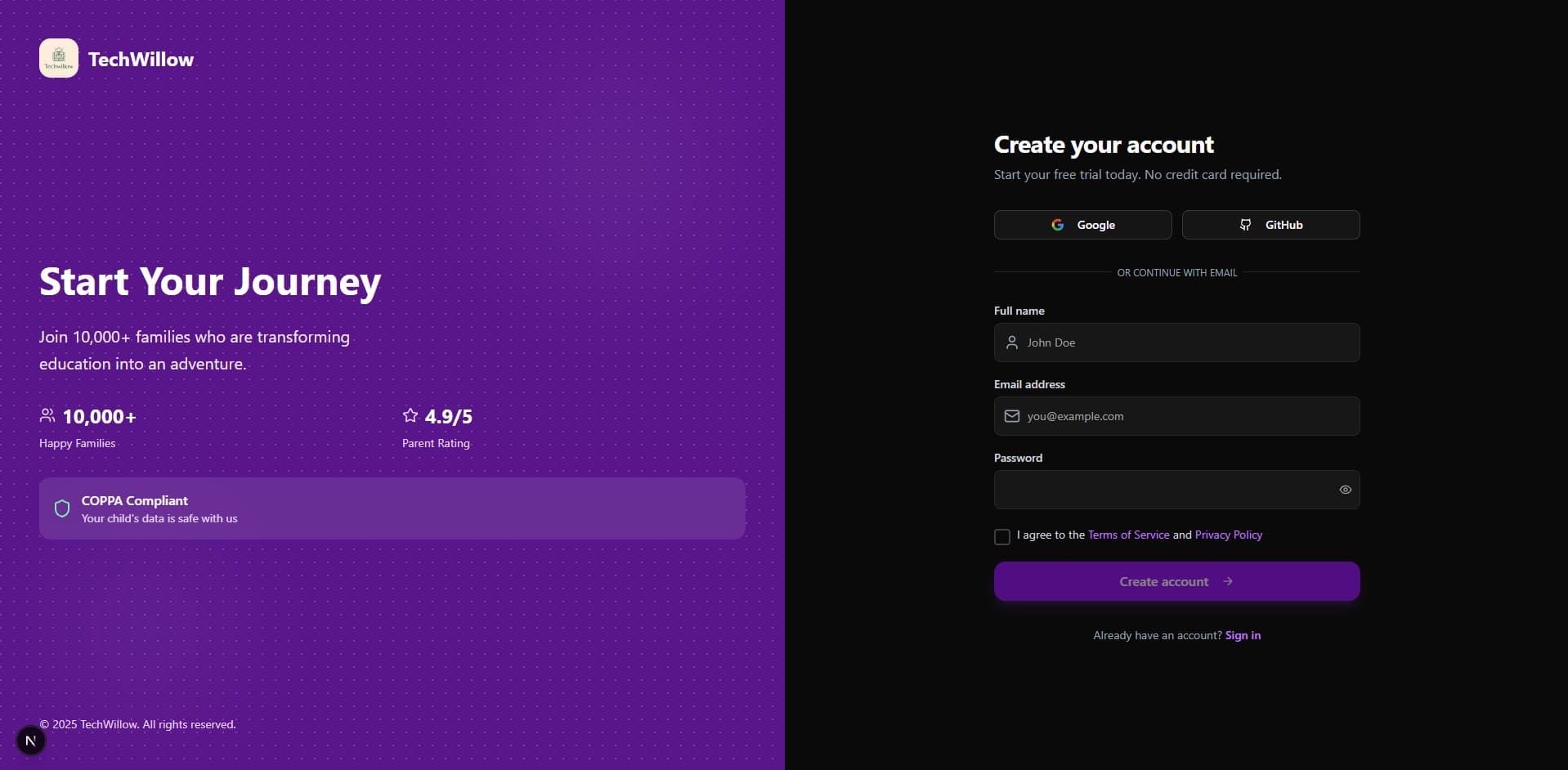
Task: Sign up with the GitHub button
Action: click(1271, 225)
